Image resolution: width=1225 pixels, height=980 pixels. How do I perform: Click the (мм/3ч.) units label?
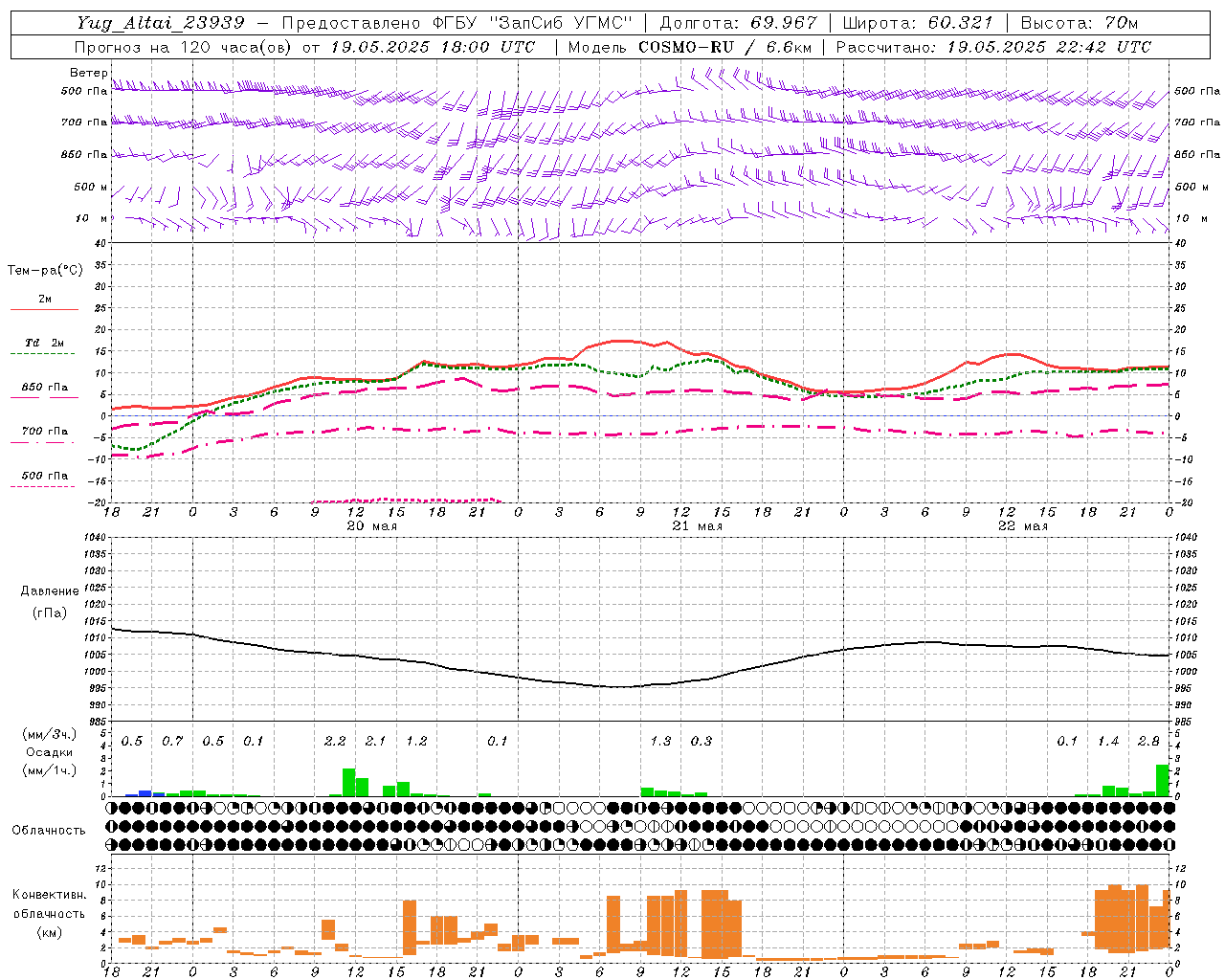pyautogui.click(x=50, y=734)
